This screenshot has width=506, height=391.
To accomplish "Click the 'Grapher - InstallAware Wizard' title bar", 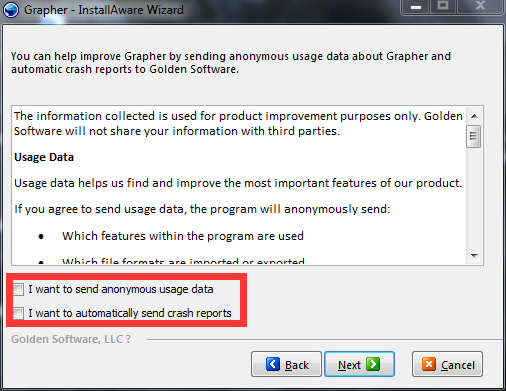I will tap(104, 10).
